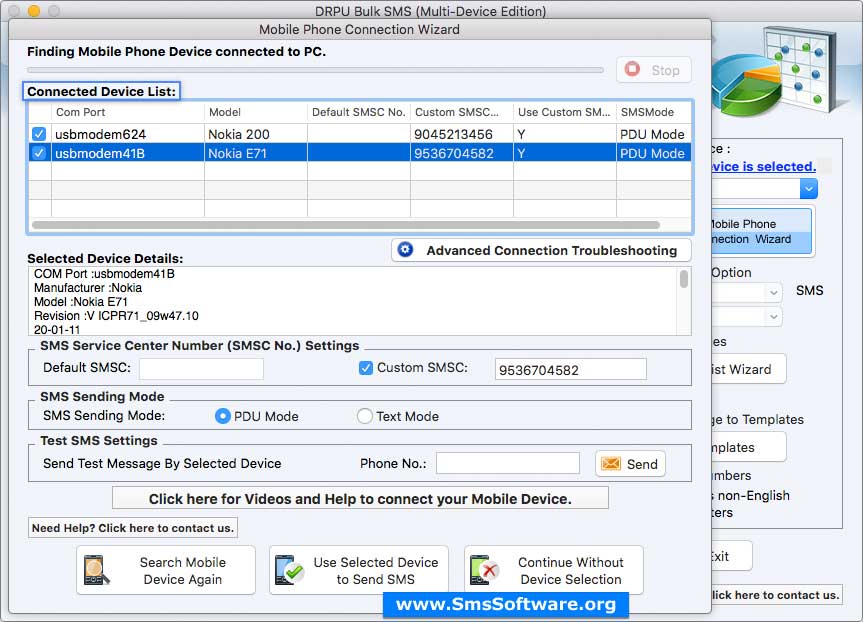This screenshot has width=863, height=622.
Task: Click Search Mobile Device Again
Action: click(166, 570)
